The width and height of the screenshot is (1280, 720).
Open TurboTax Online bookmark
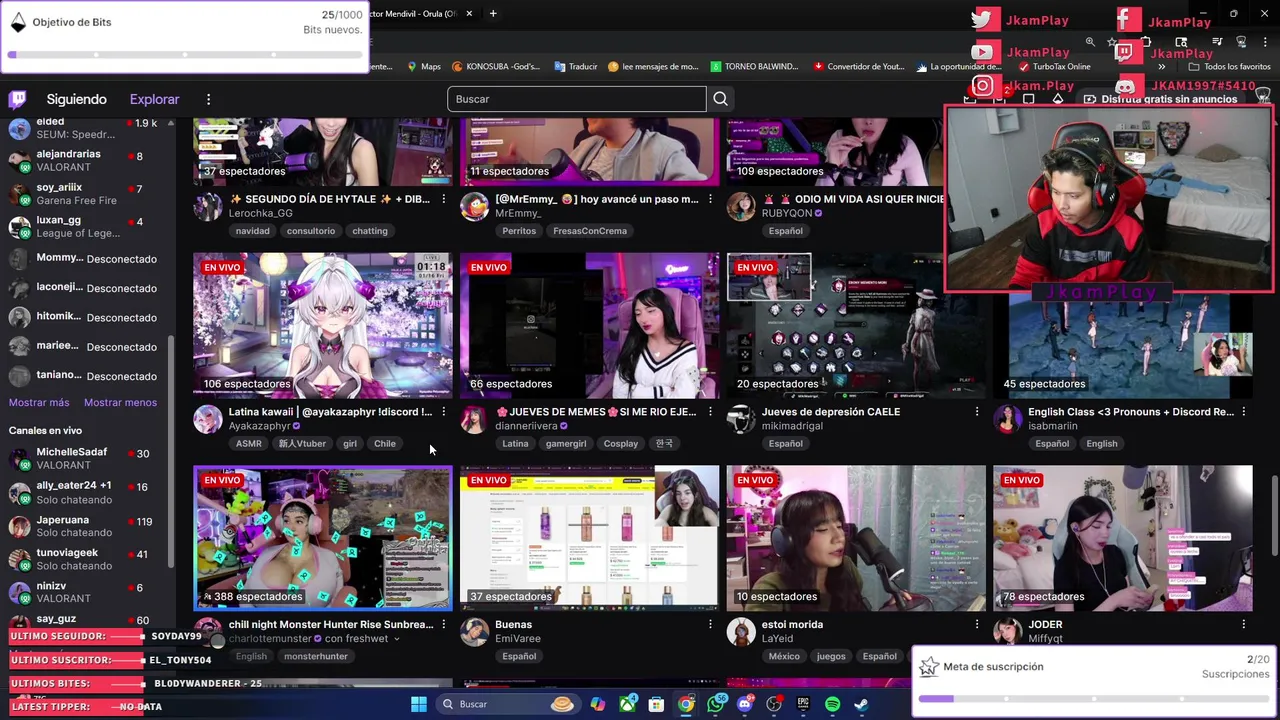click(x=1055, y=67)
